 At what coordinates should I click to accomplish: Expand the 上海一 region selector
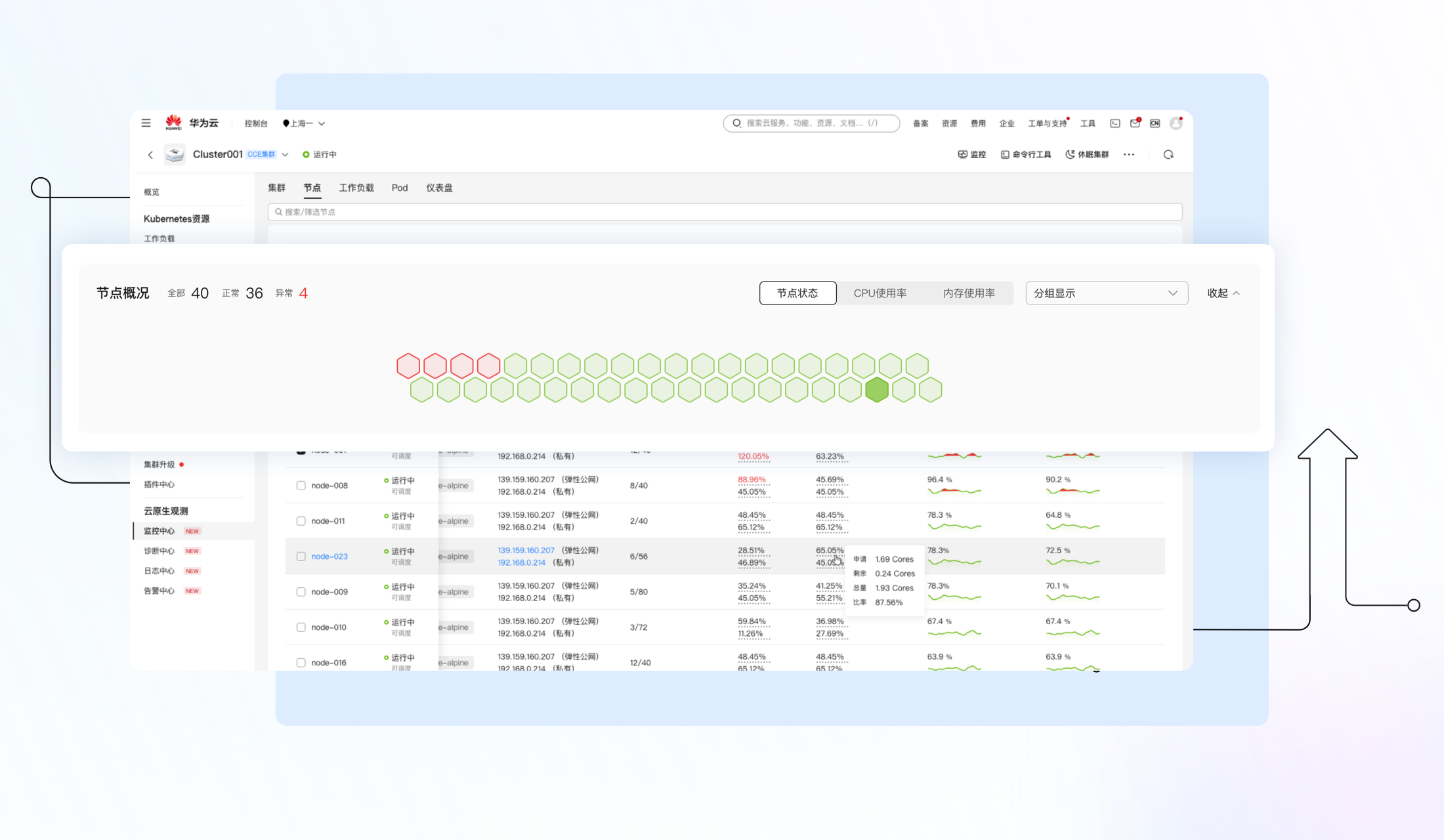click(x=304, y=123)
